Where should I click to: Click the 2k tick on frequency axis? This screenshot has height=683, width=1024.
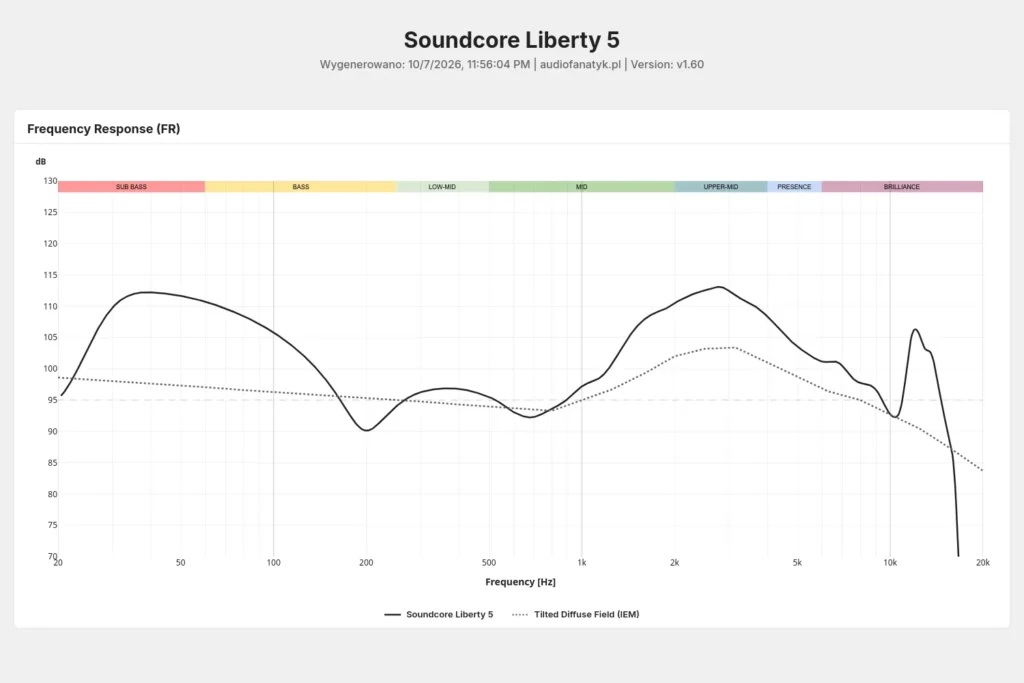point(675,562)
